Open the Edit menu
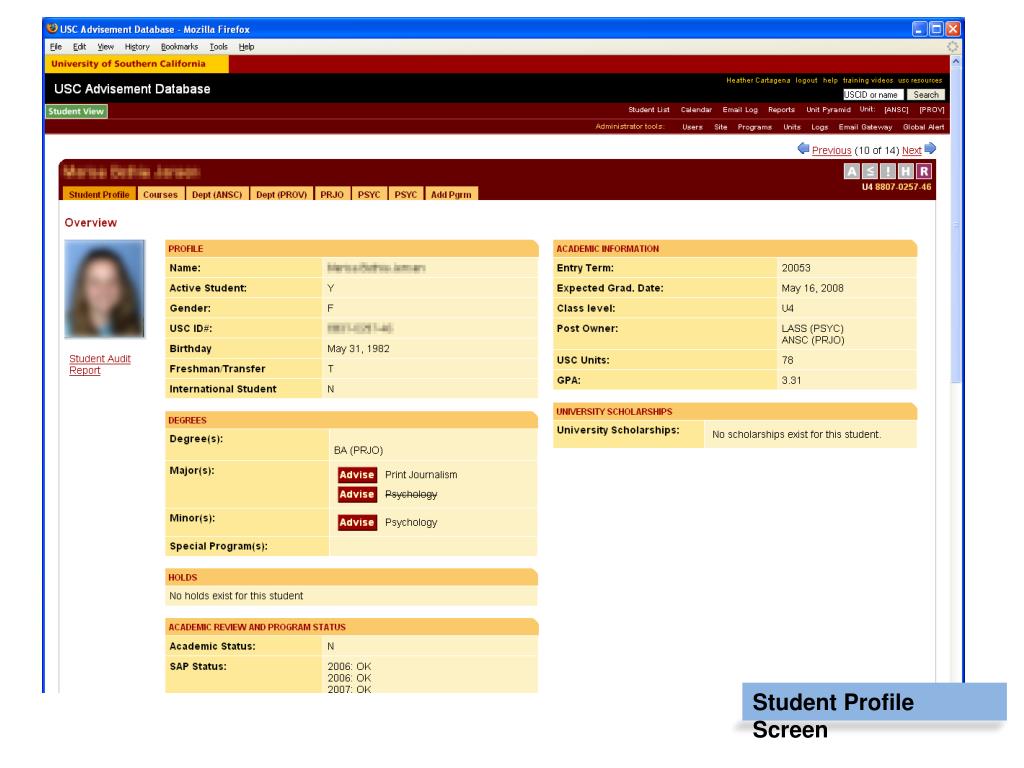Viewport: 1024px width, 768px height. (x=79, y=47)
